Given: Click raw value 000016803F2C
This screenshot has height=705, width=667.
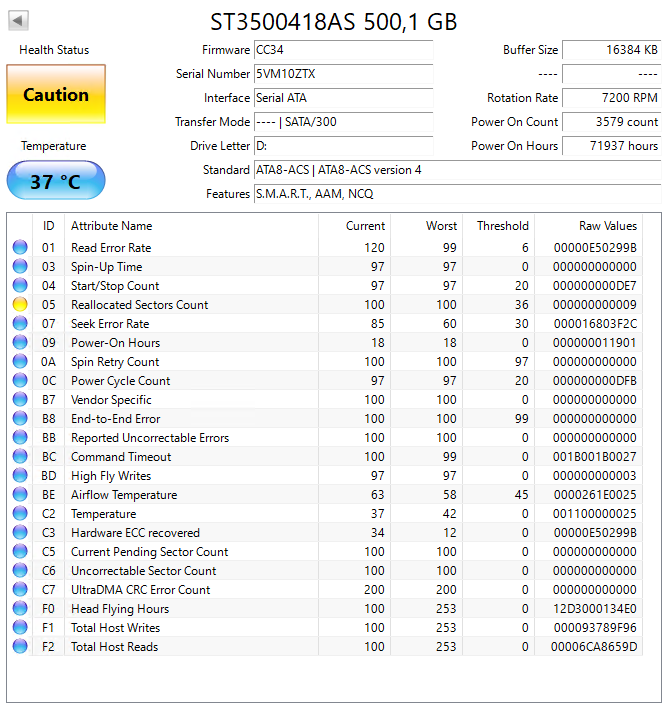Looking at the screenshot, I should (595, 324).
